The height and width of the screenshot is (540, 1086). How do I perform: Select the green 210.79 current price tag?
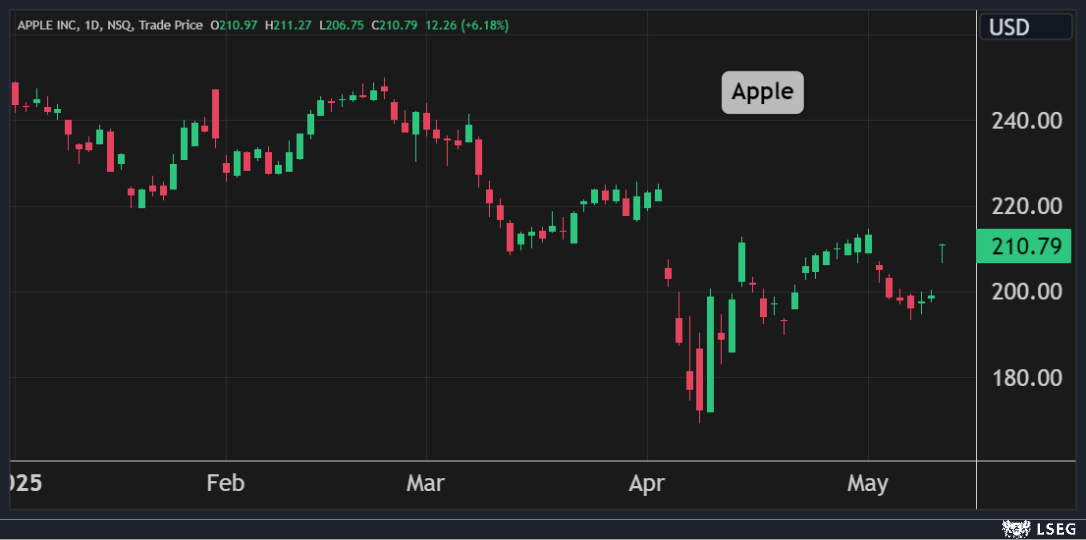(x=1025, y=246)
